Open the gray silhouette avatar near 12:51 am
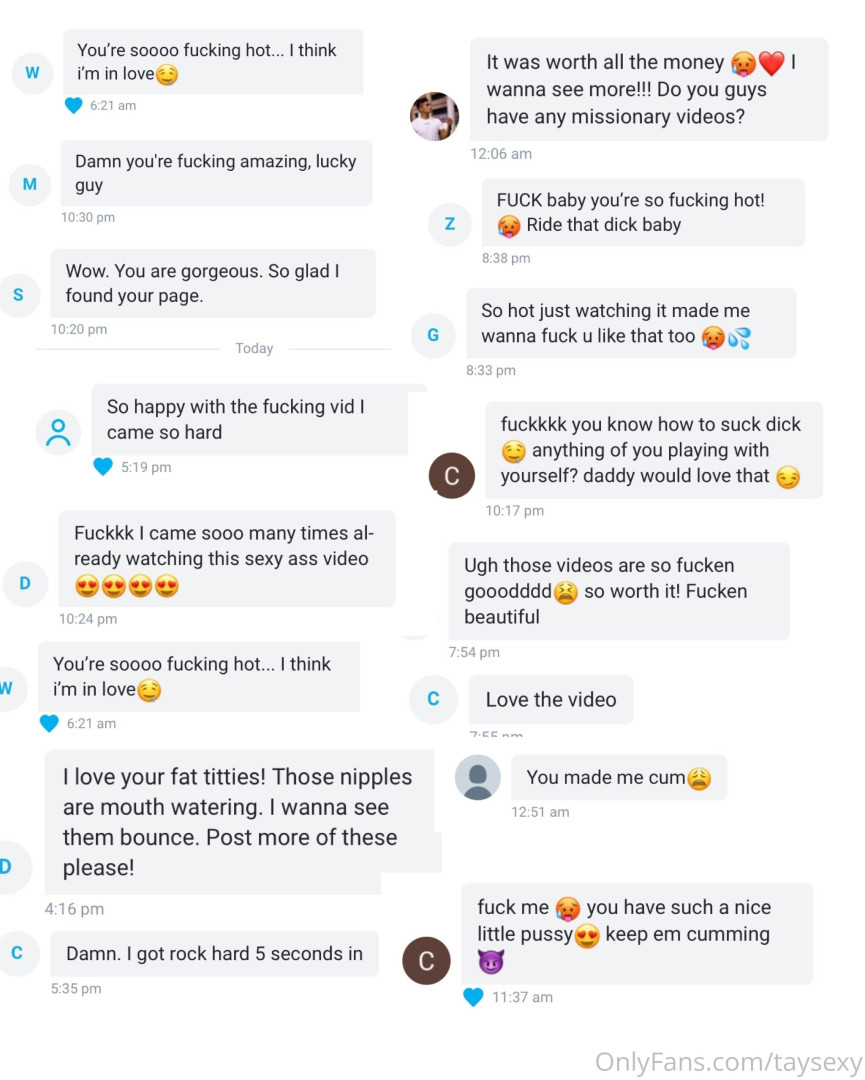865x1080 pixels. 477,777
